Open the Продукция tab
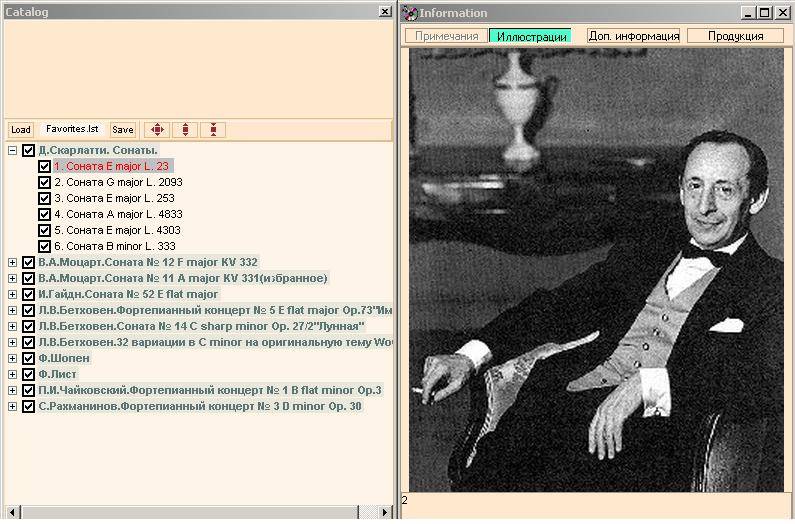 (x=735, y=36)
